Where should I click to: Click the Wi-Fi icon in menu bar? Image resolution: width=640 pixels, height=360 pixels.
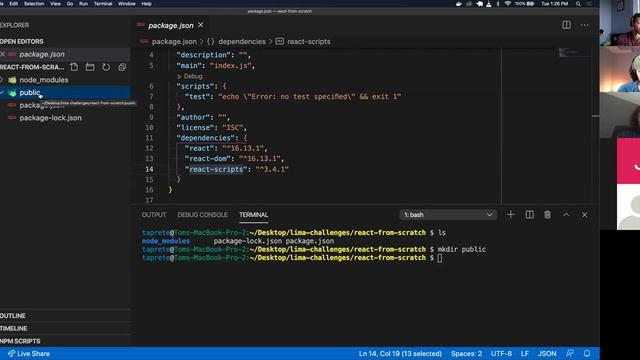[x=508, y=4]
